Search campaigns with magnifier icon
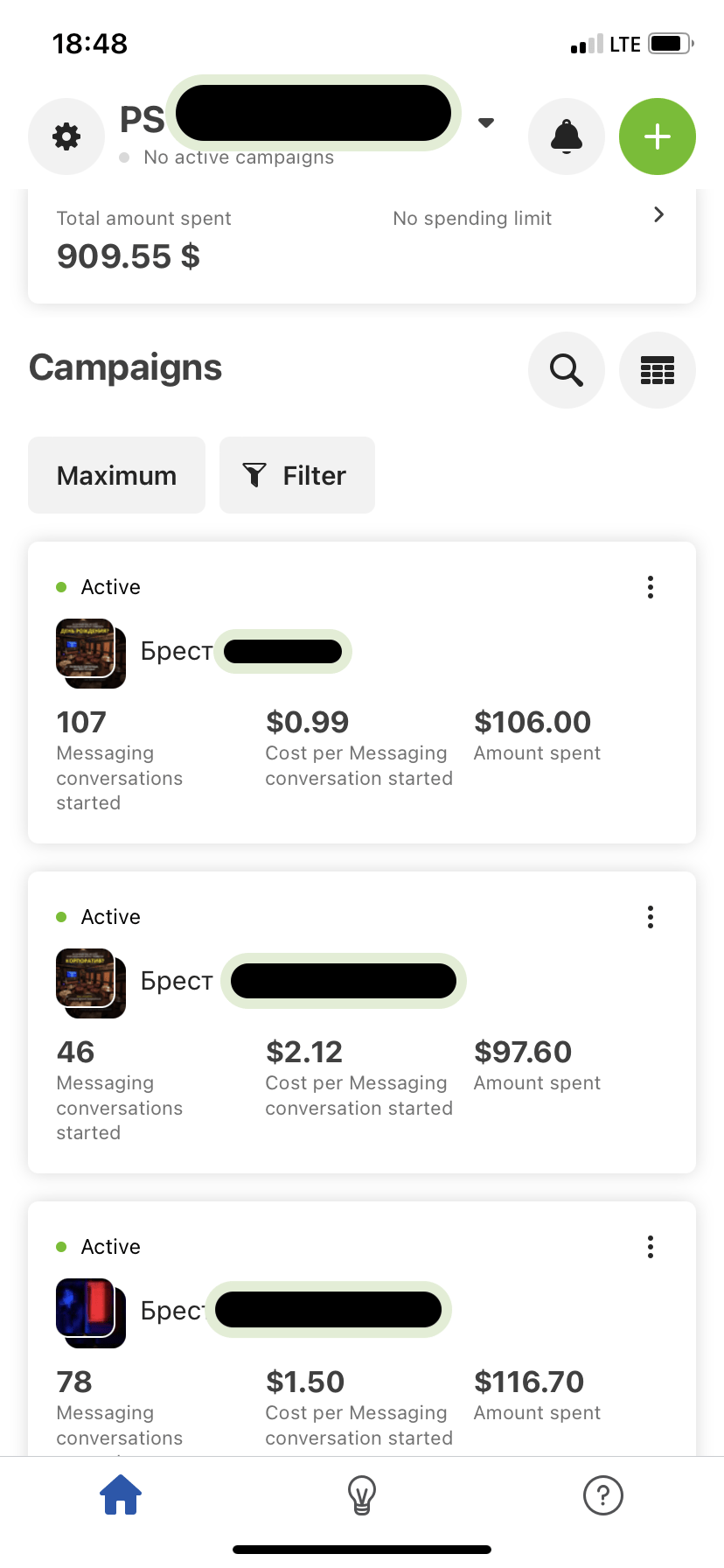This screenshot has height=1568, width=724. pyautogui.click(x=567, y=370)
